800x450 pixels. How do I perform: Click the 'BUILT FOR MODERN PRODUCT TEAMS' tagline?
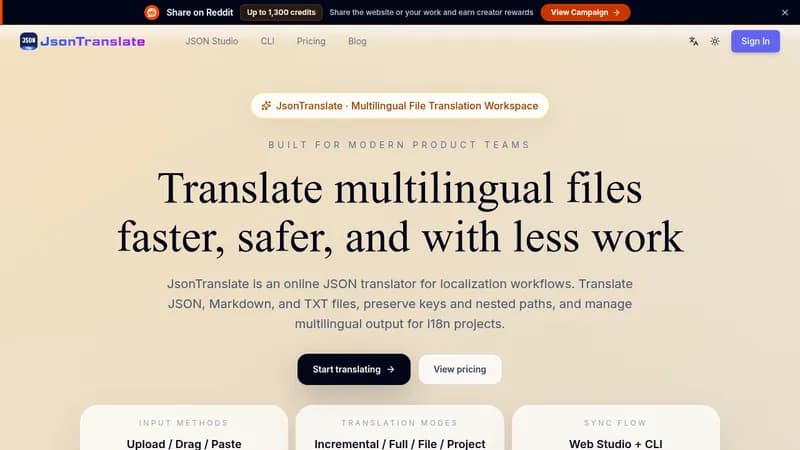pos(399,145)
